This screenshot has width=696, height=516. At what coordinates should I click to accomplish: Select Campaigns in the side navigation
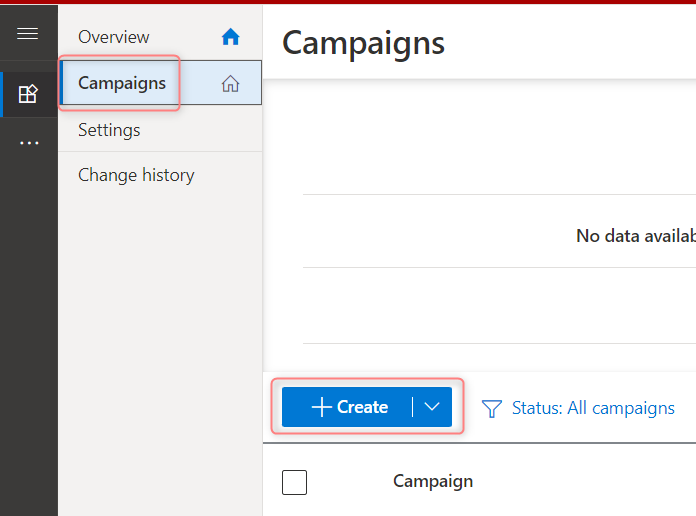122,83
